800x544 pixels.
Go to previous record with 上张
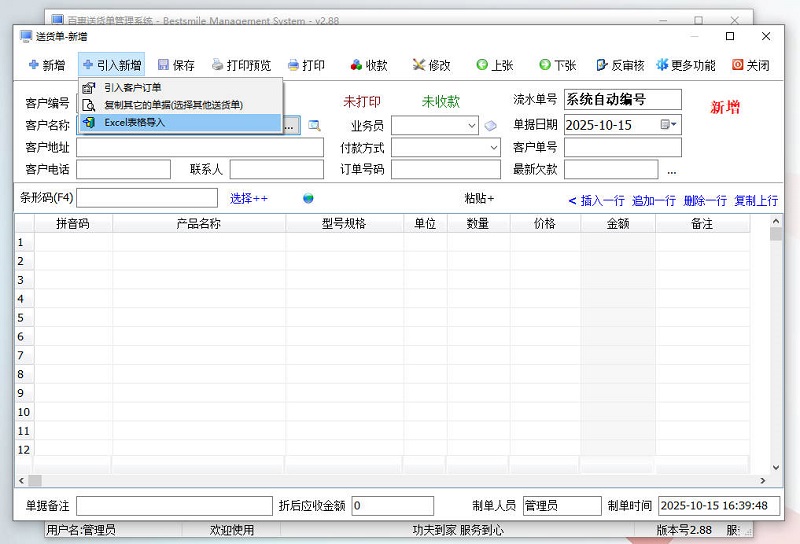coord(494,65)
